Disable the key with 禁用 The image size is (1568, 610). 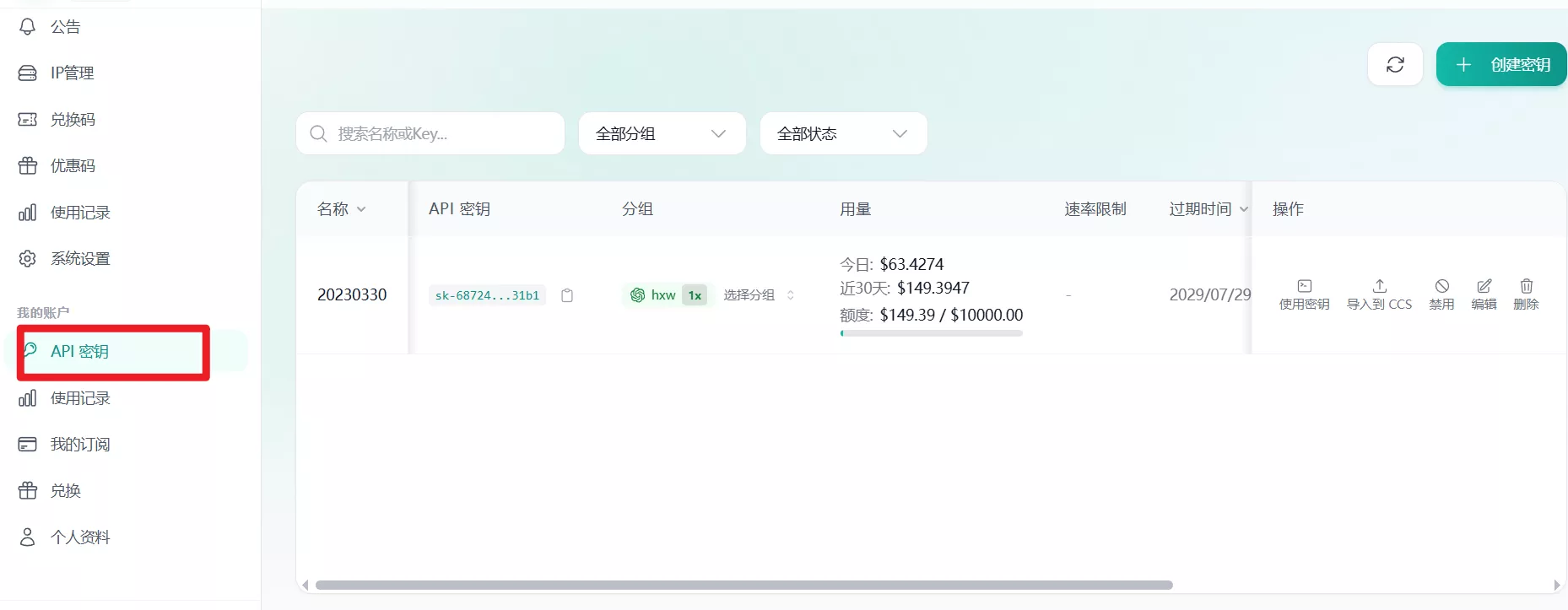1441,294
